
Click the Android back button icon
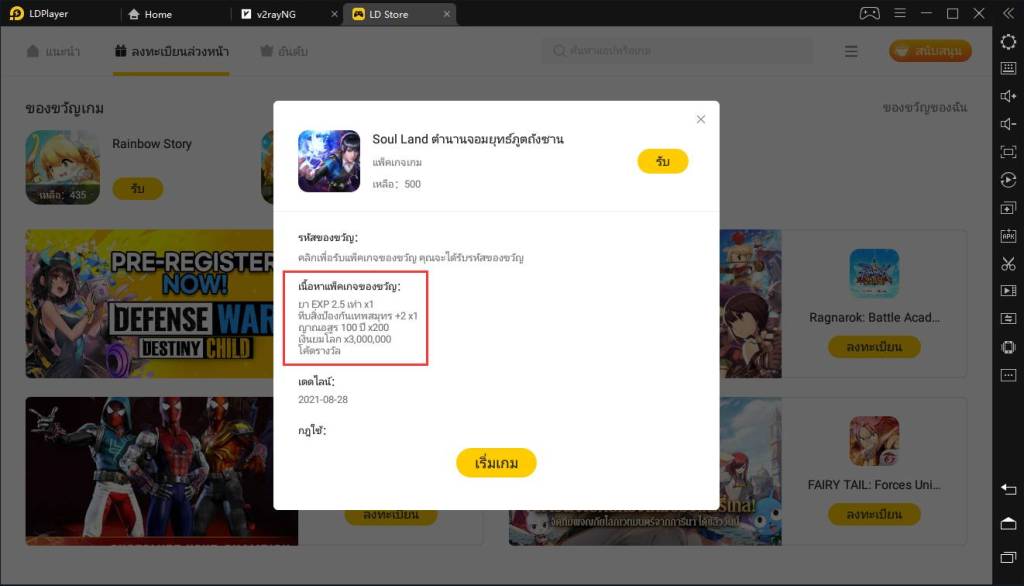point(1008,489)
